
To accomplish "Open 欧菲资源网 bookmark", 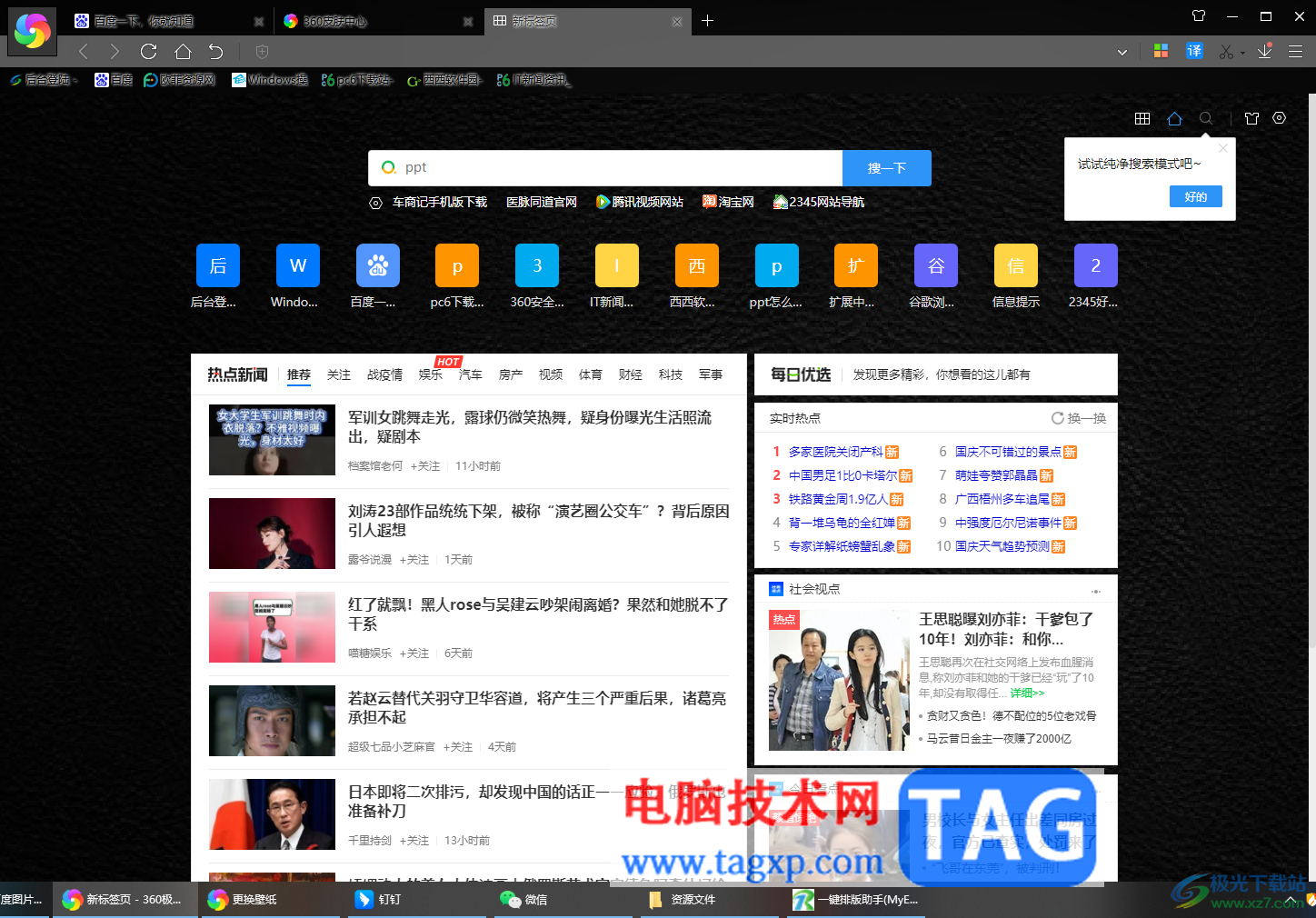I will click(180, 80).
